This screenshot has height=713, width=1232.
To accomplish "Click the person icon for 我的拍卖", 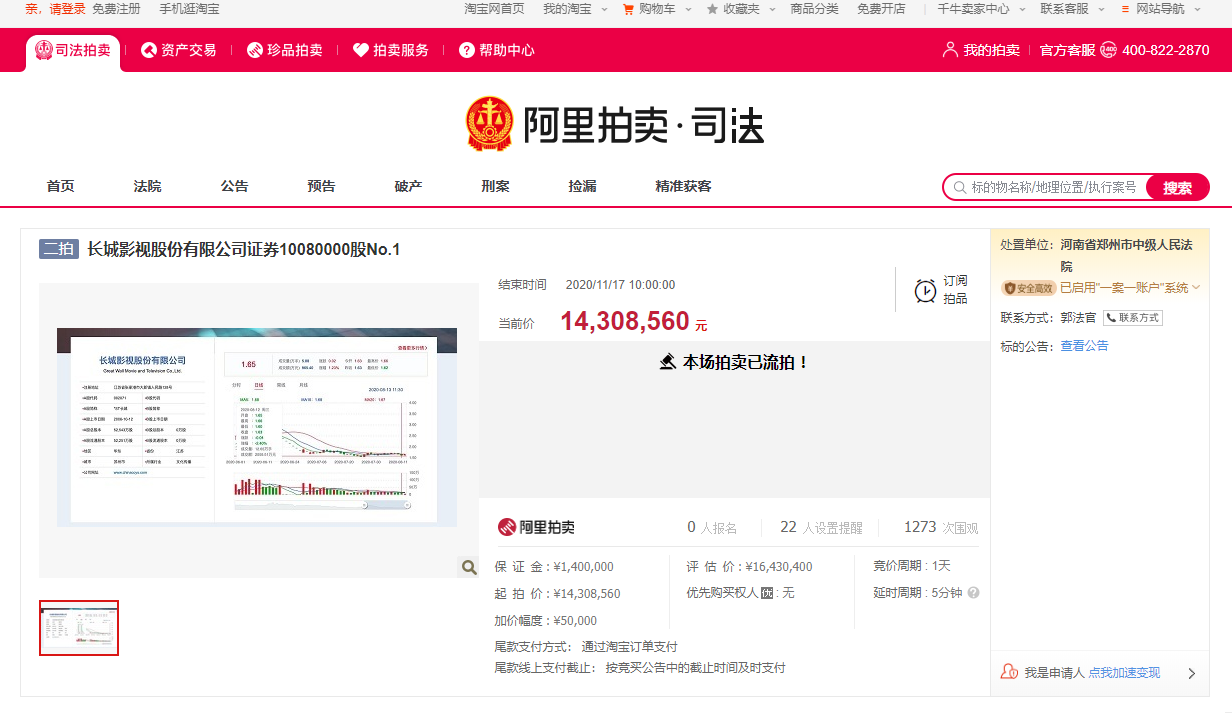I will 950,50.
